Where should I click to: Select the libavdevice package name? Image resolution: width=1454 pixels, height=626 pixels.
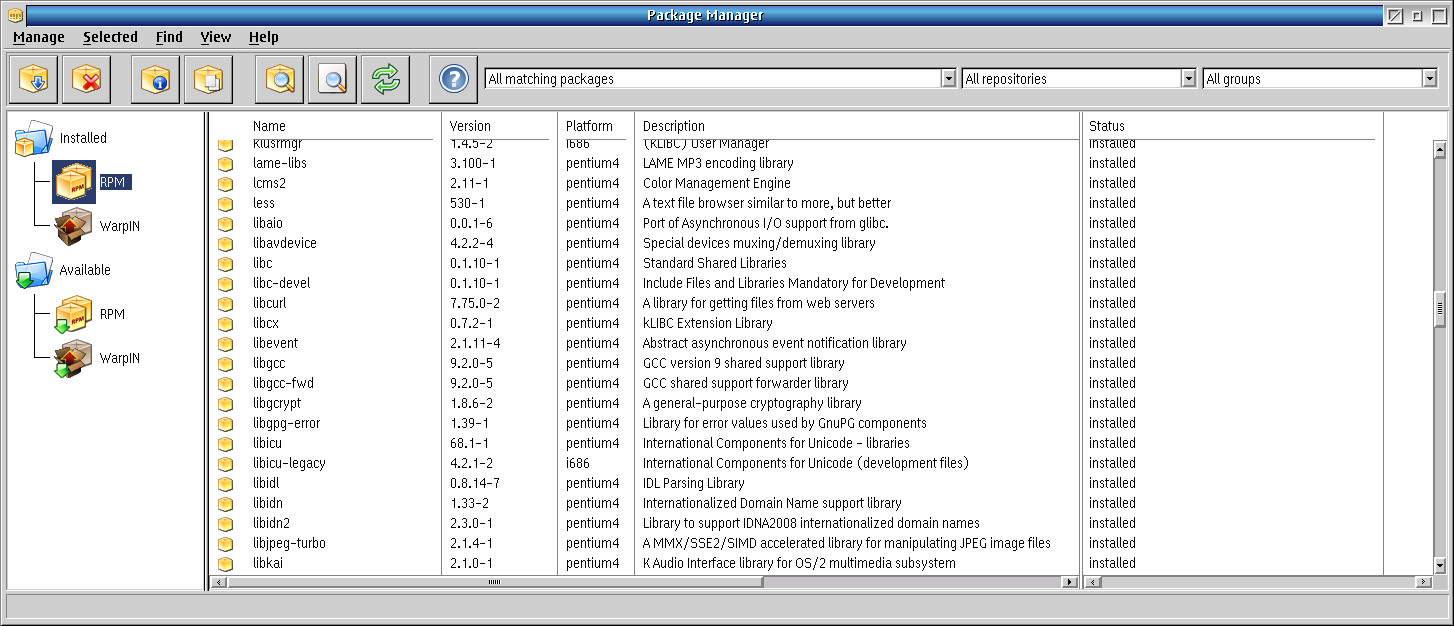(285, 243)
